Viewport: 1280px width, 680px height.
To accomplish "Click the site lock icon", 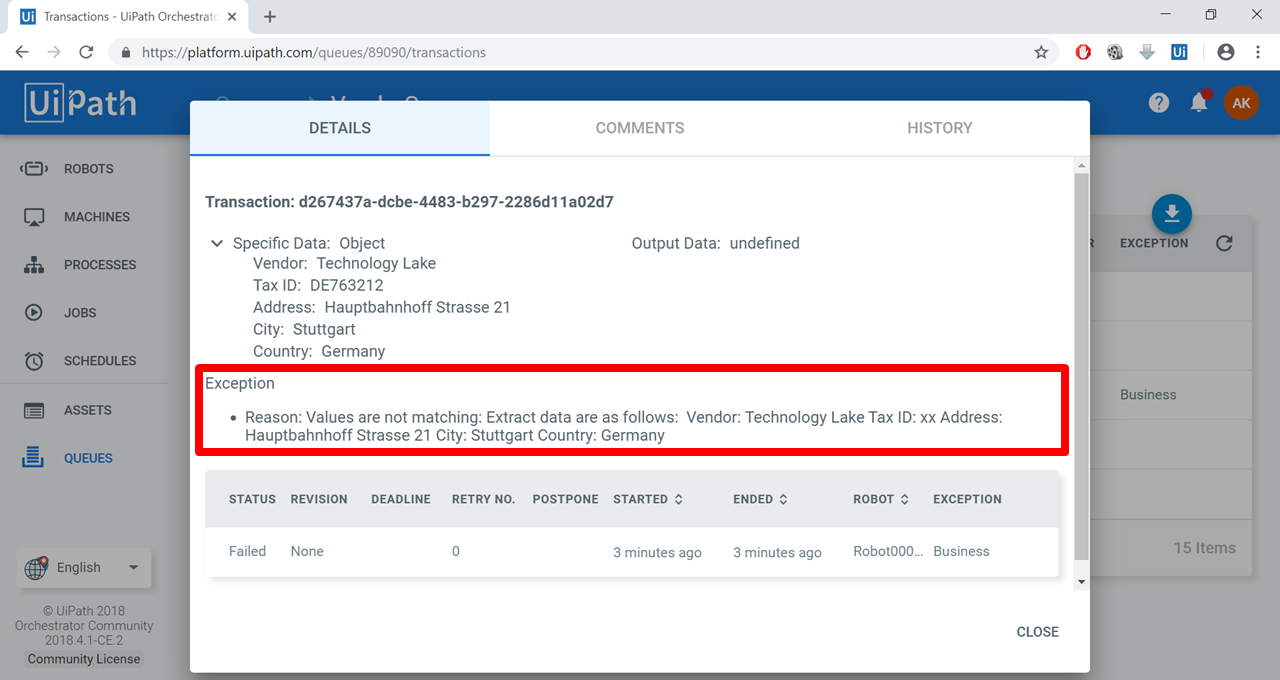I will [127, 52].
